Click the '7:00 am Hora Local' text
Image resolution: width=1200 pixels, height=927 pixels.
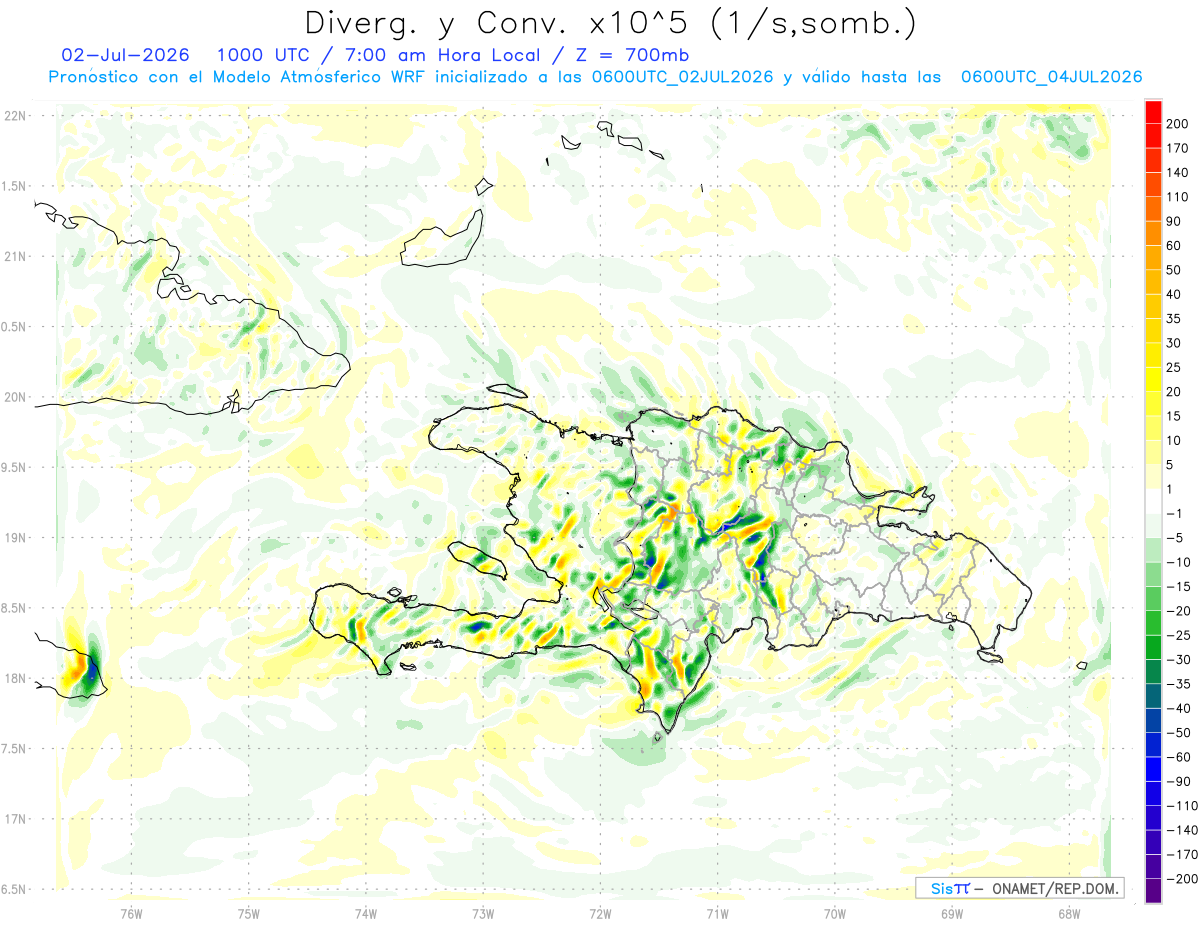click(442, 54)
